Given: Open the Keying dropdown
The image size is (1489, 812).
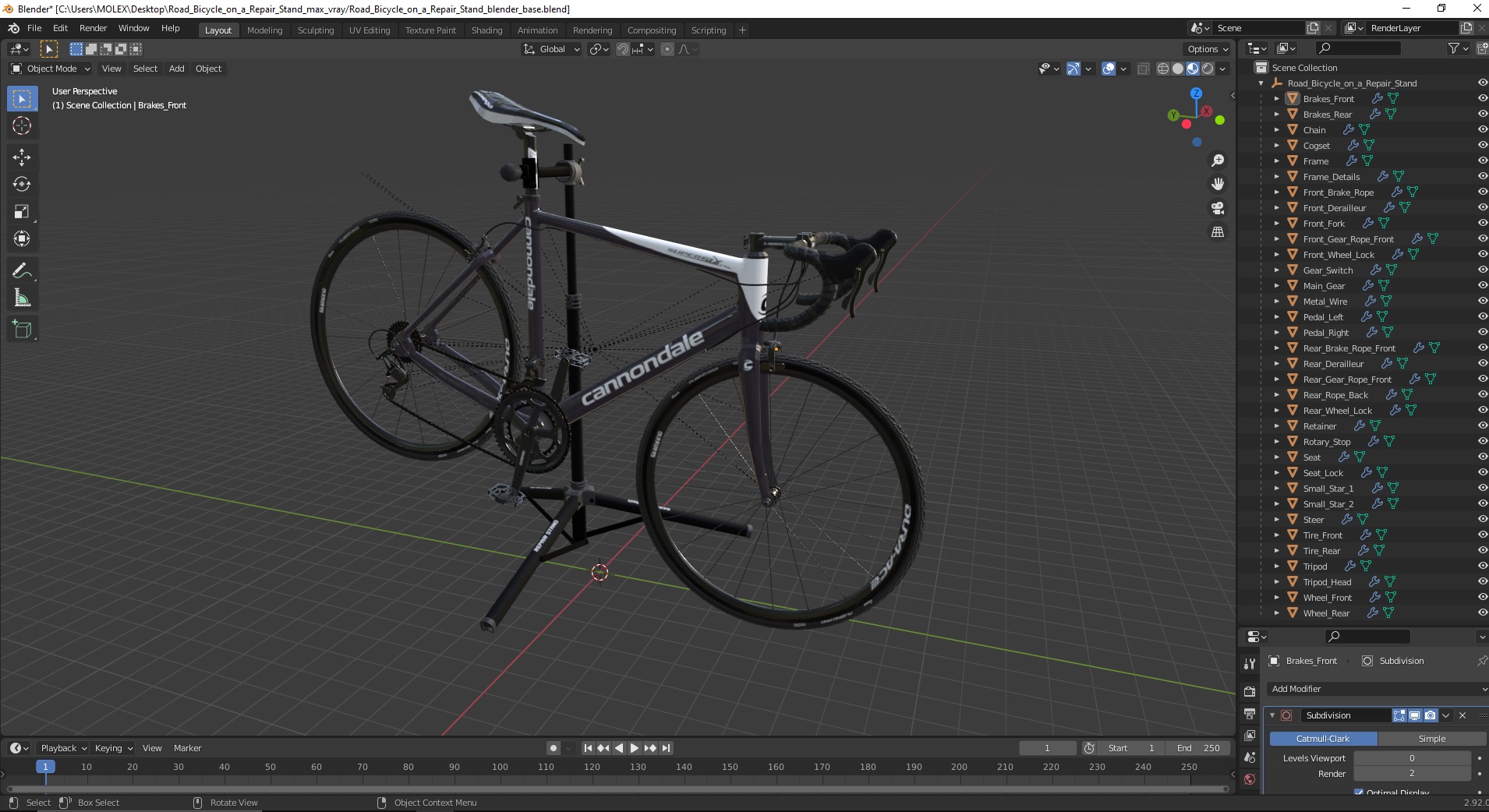Looking at the screenshot, I should 114,748.
